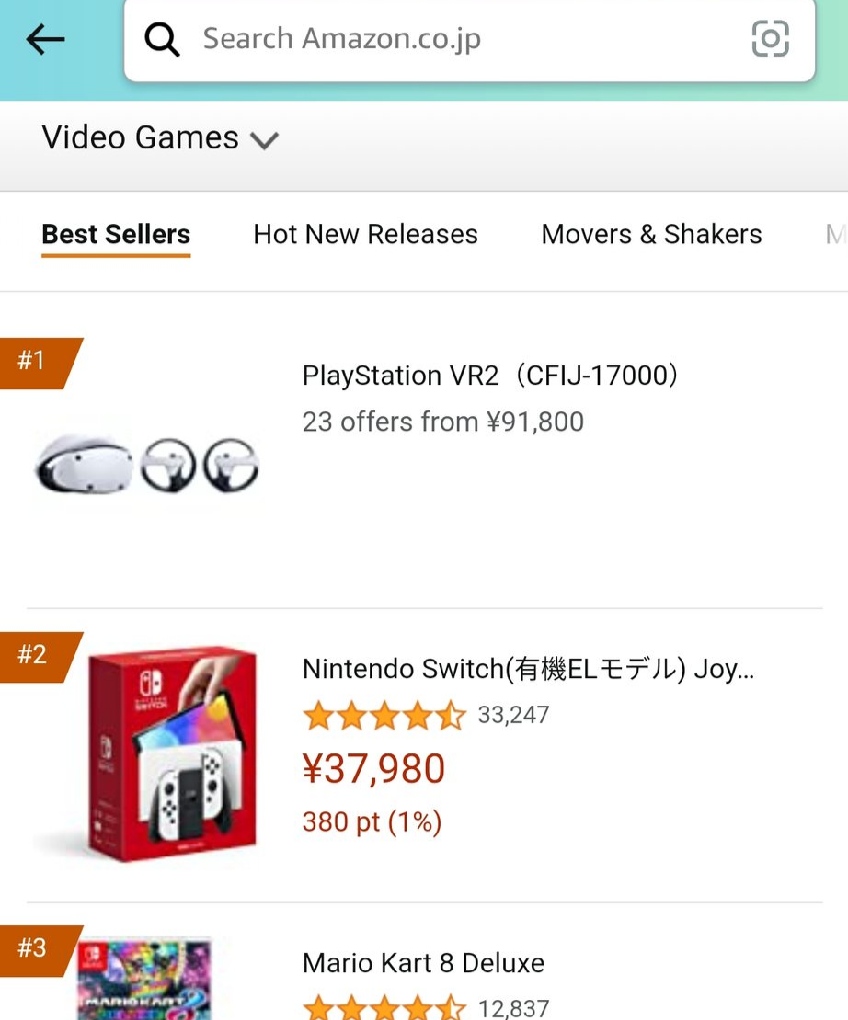Select the Best Sellers tab
The image size is (848, 1020).
point(116,234)
